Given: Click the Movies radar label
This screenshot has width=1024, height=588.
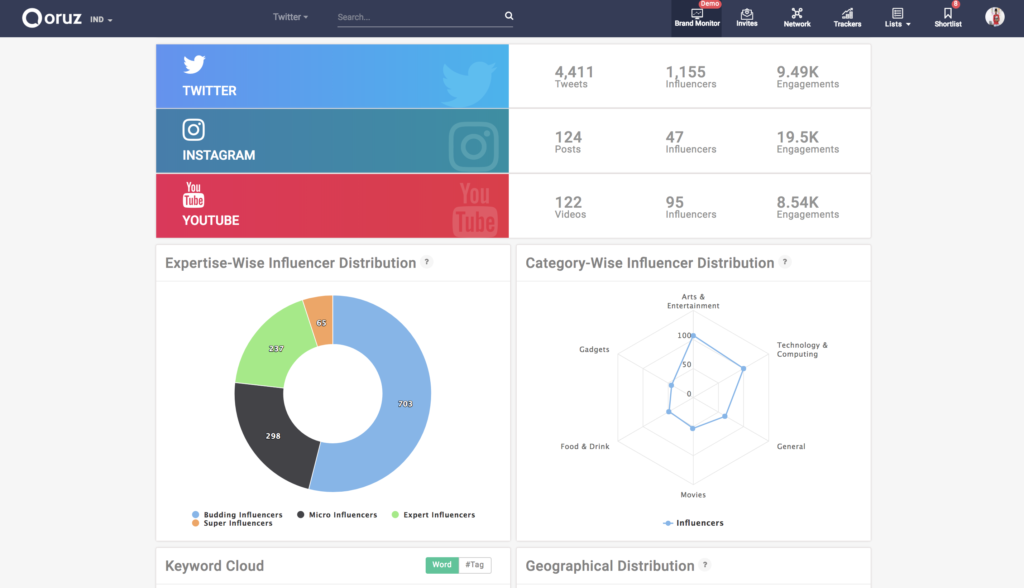Looking at the screenshot, I should pyautogui.click(x=693, y=495).
